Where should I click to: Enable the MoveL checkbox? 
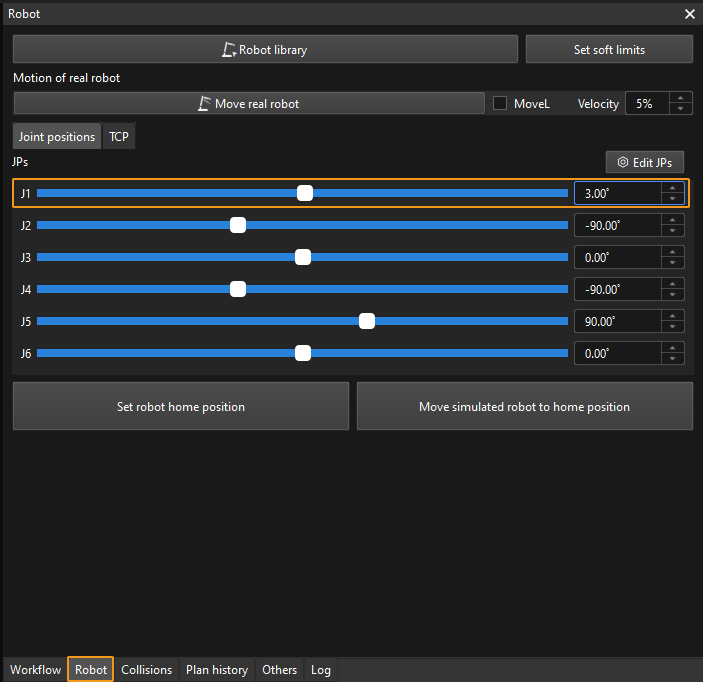(x=501, y=103)
